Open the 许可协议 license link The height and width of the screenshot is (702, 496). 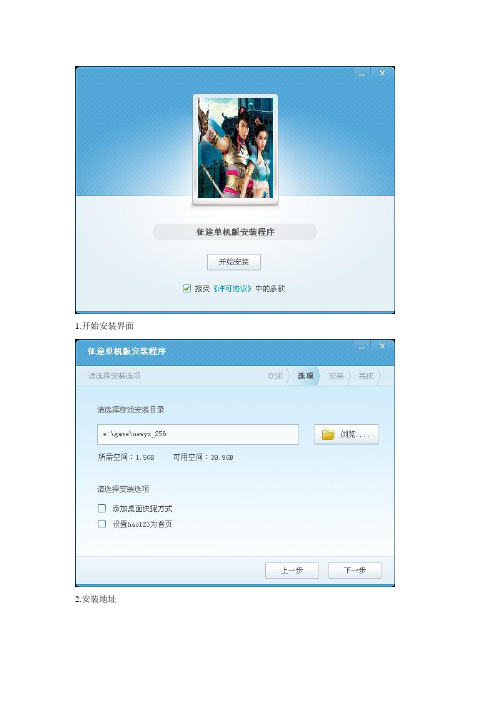[232, 289]
